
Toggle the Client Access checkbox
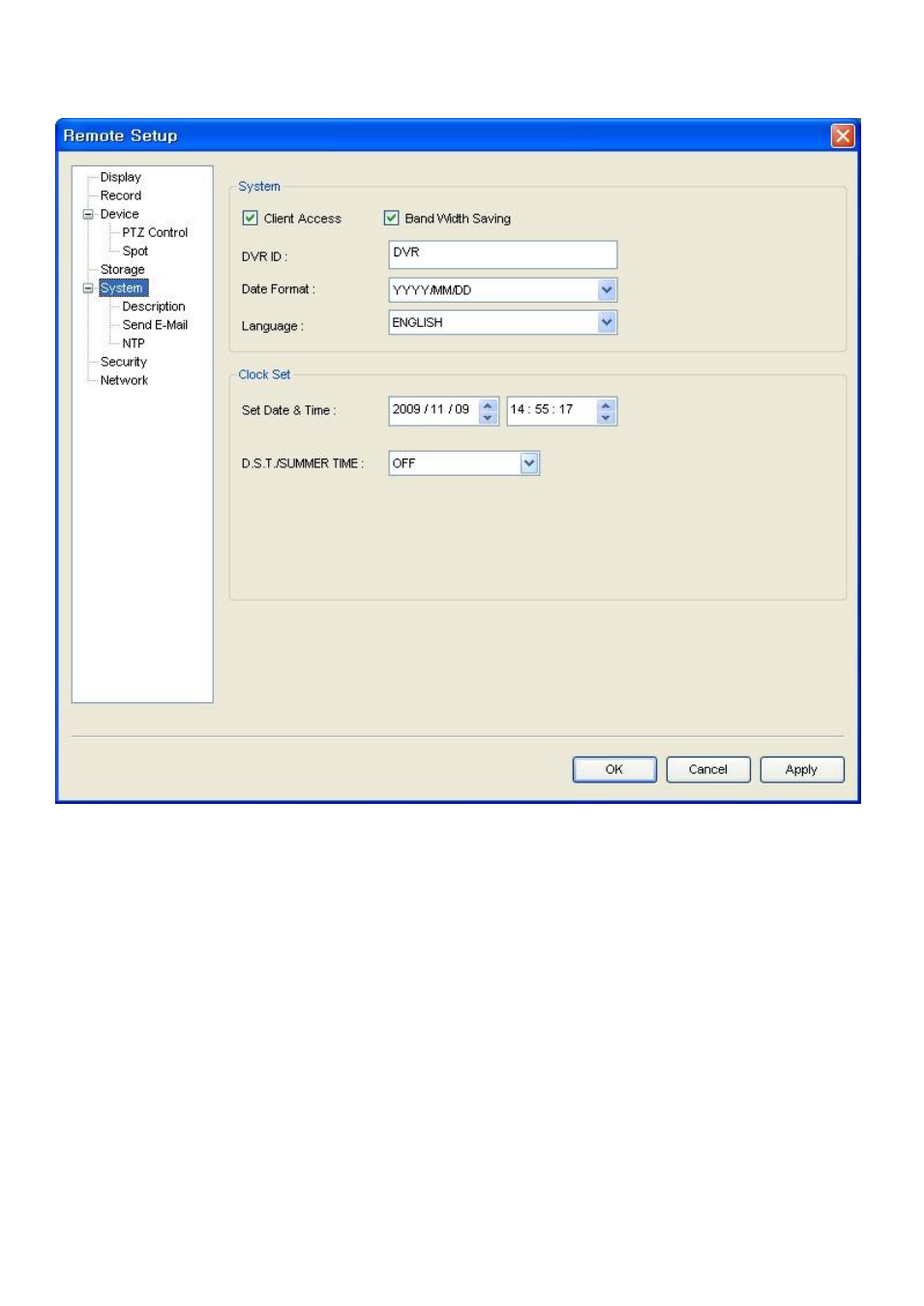[x=250, y=218]
